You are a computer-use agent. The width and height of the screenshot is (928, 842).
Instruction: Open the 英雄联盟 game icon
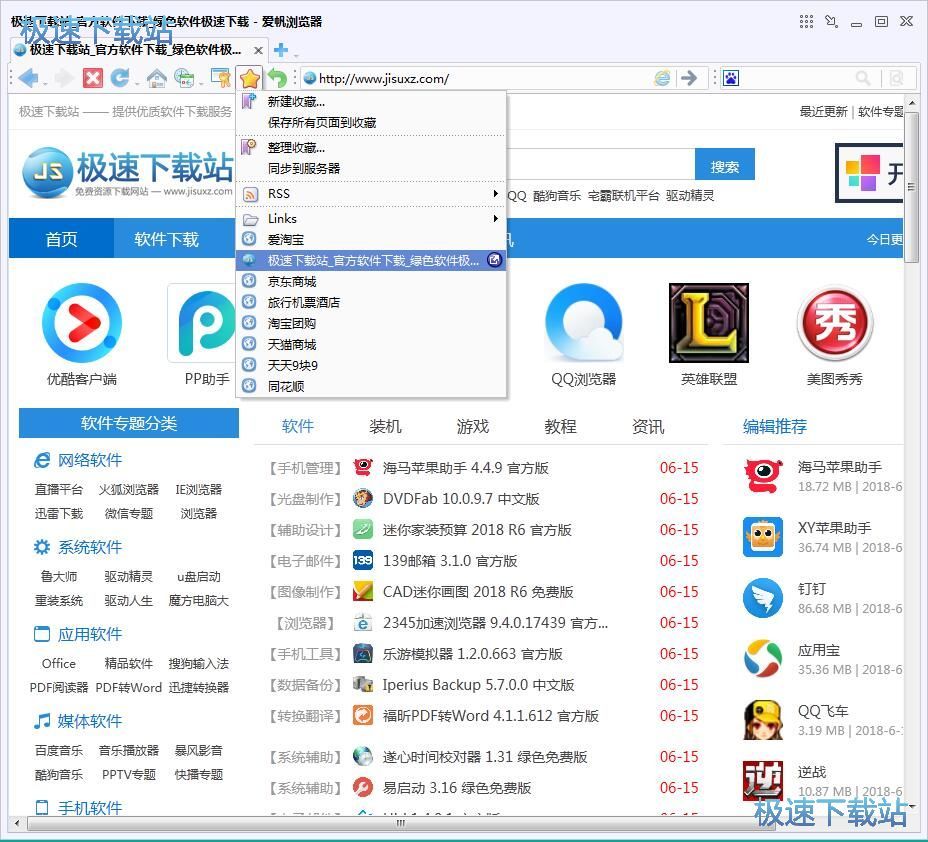pyautogui.click(x=708, y=322)
